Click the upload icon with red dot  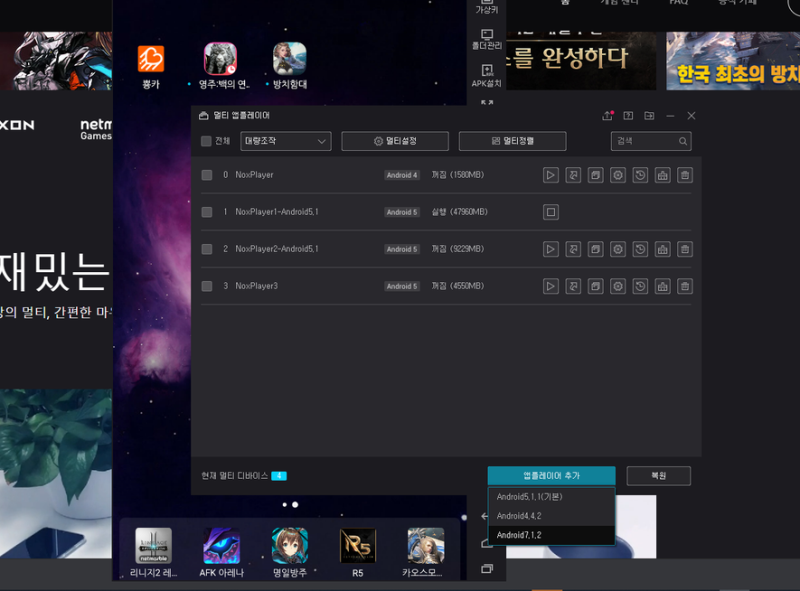pyautogui.click(x=607, y=116)
